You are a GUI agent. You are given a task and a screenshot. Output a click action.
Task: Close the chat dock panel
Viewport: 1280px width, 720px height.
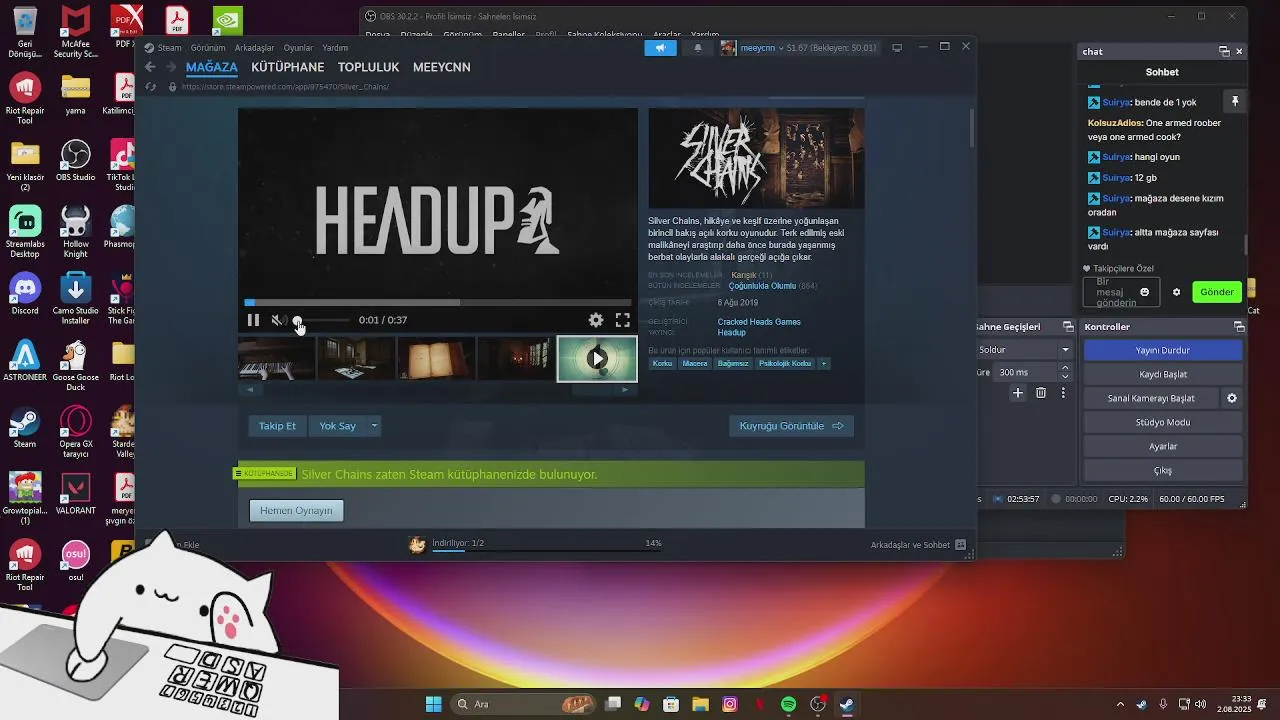pos(1239,51)
